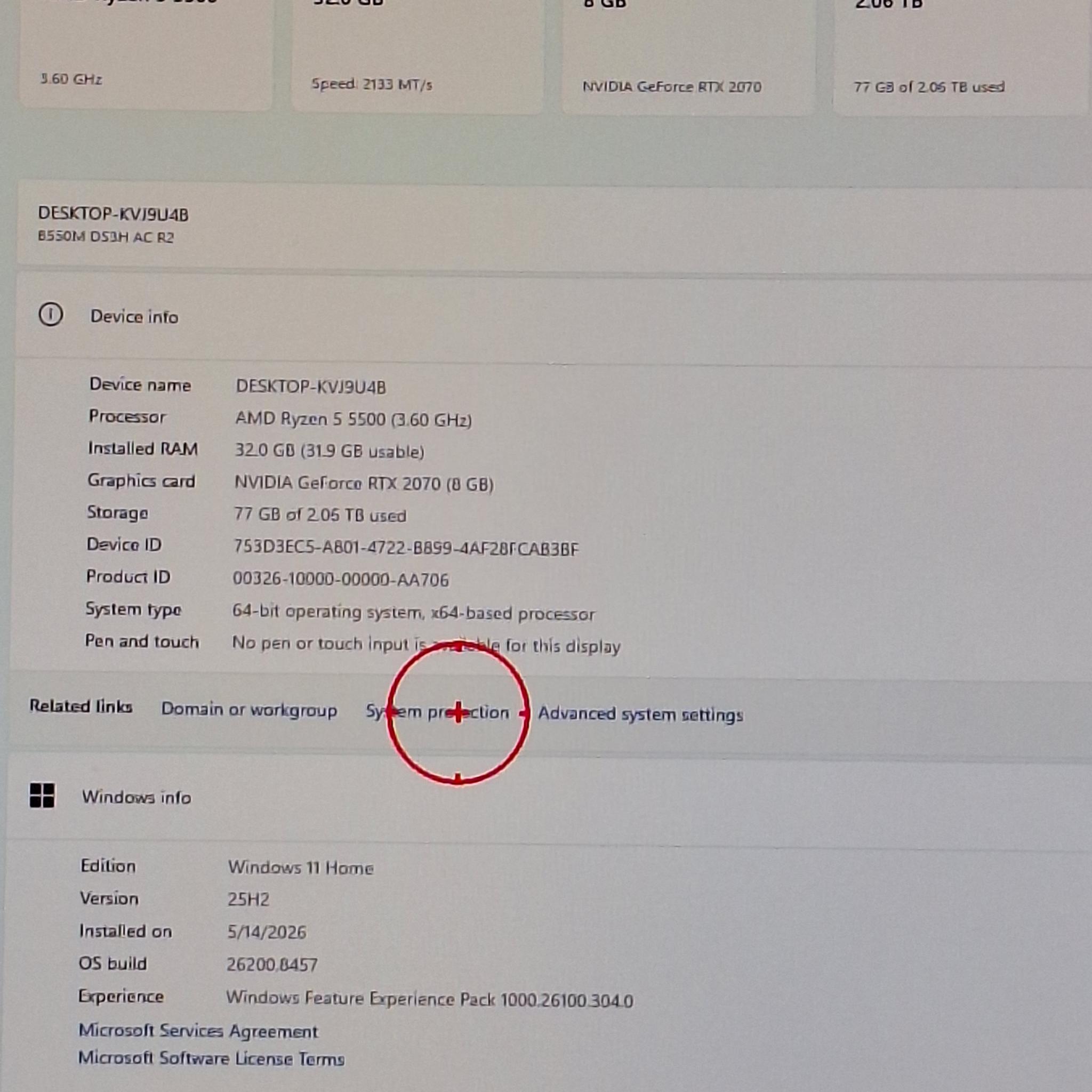Open Microsoft Software License Terms link

[x=211, y=1058]
